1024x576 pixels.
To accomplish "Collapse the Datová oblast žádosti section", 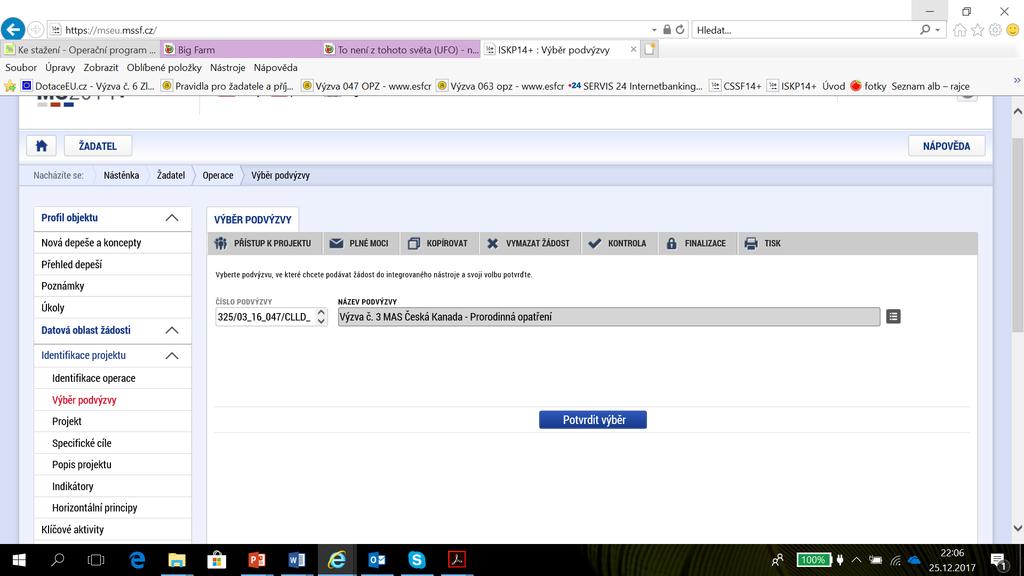I will (172, 330).
